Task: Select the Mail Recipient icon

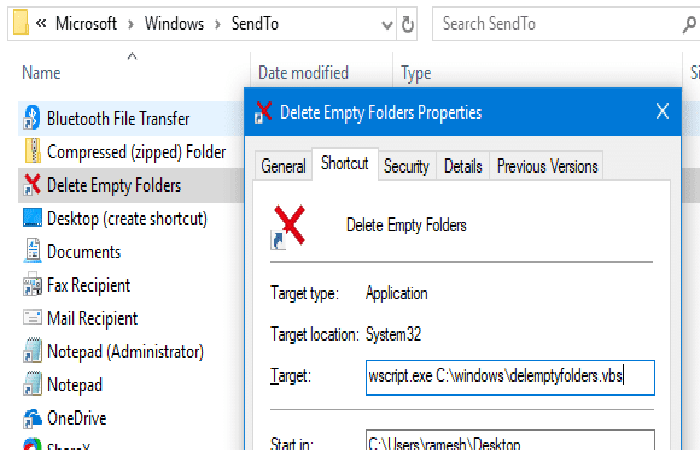Action: 32,318
